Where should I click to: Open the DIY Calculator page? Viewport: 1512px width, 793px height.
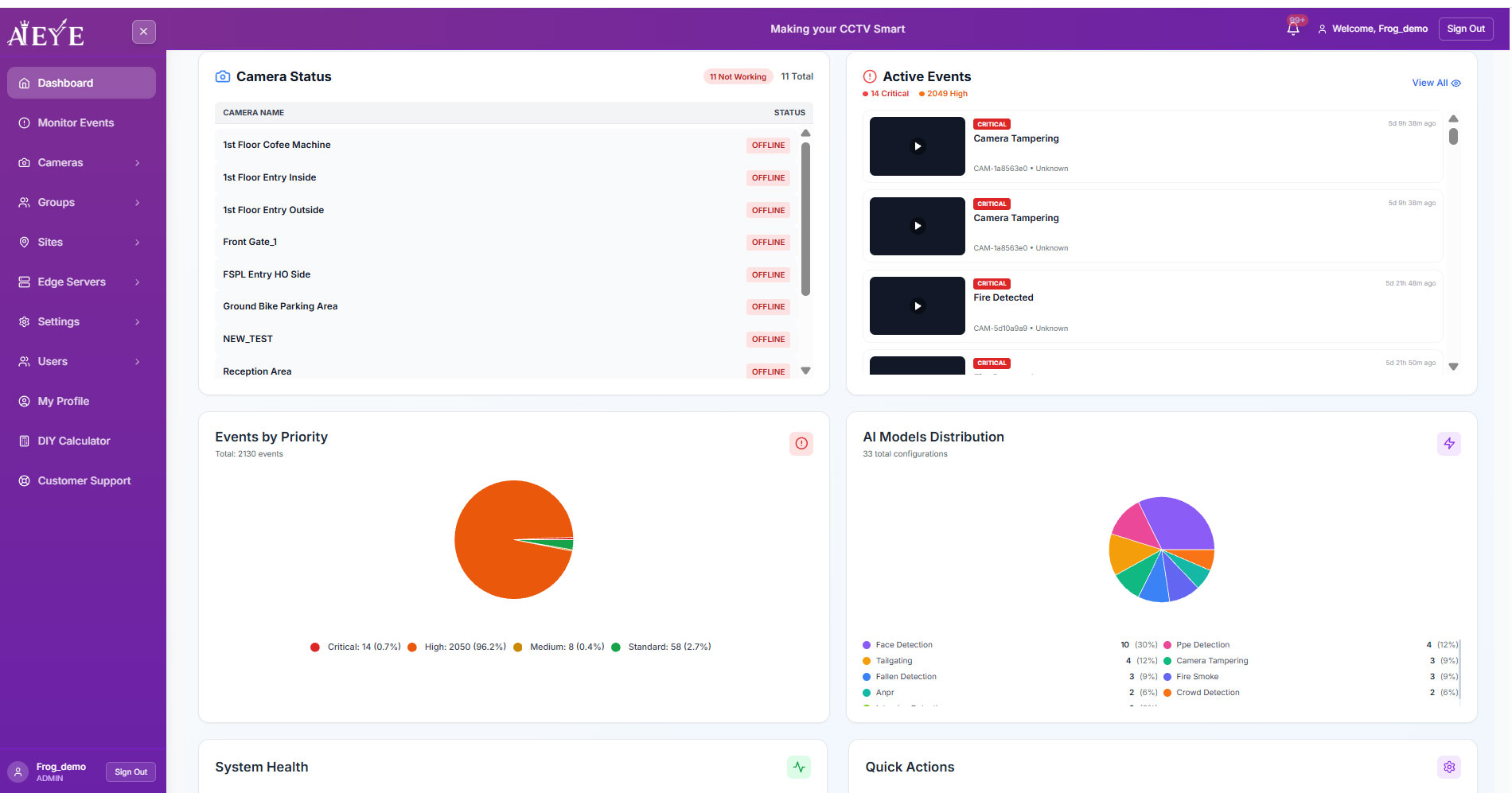[73, 441]
